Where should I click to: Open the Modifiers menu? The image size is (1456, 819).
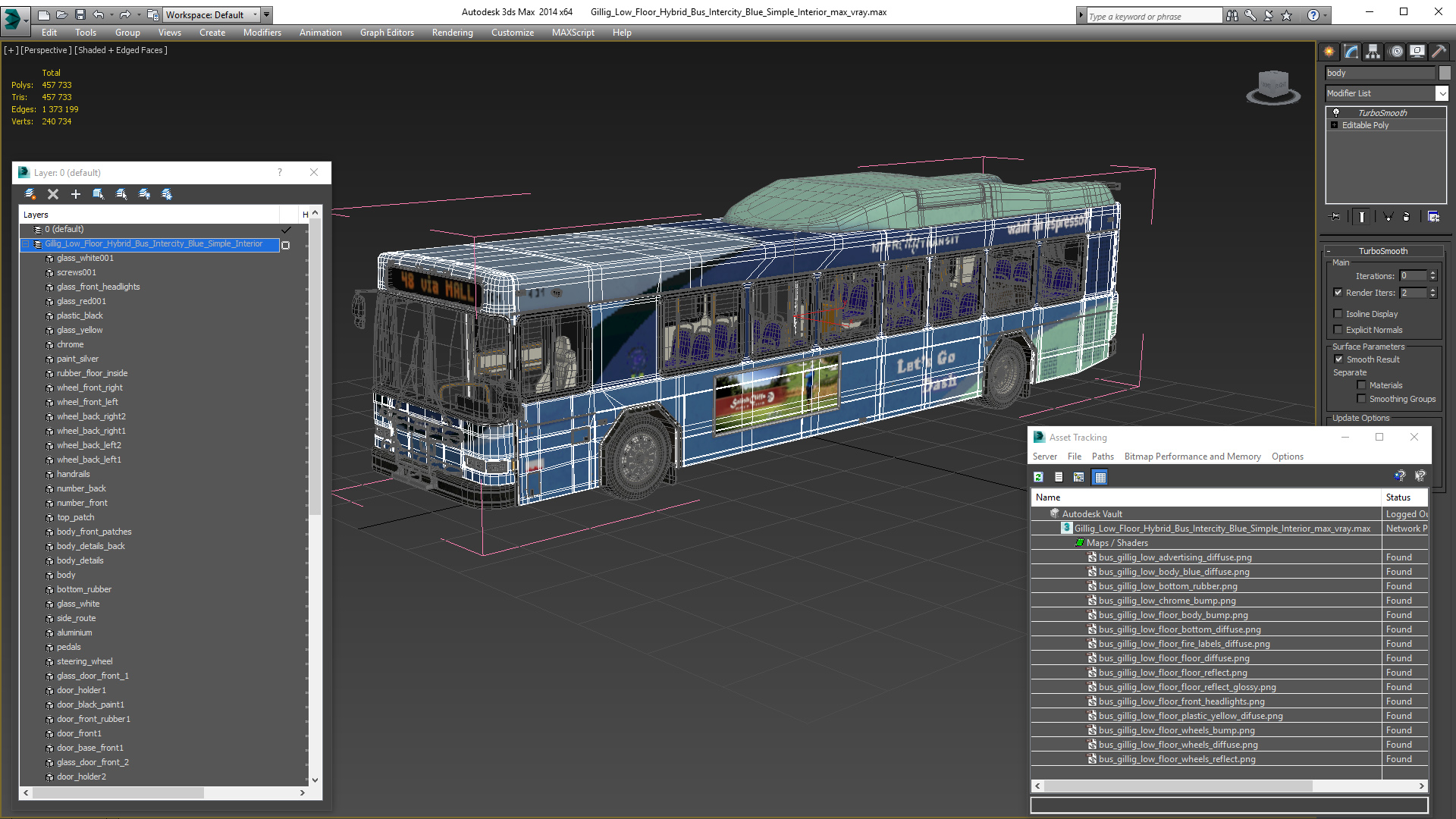coord(262,33)
